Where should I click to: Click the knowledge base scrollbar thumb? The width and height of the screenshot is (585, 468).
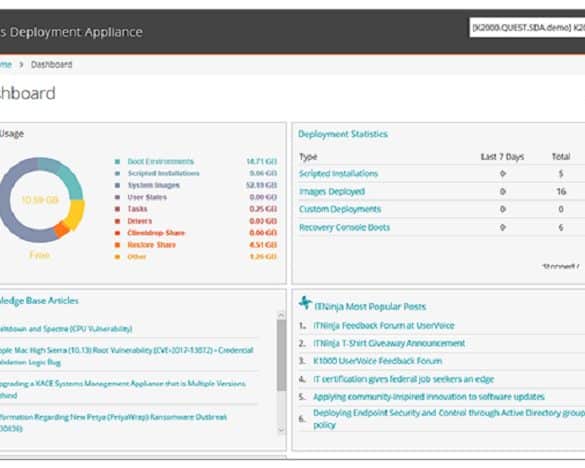282,355
